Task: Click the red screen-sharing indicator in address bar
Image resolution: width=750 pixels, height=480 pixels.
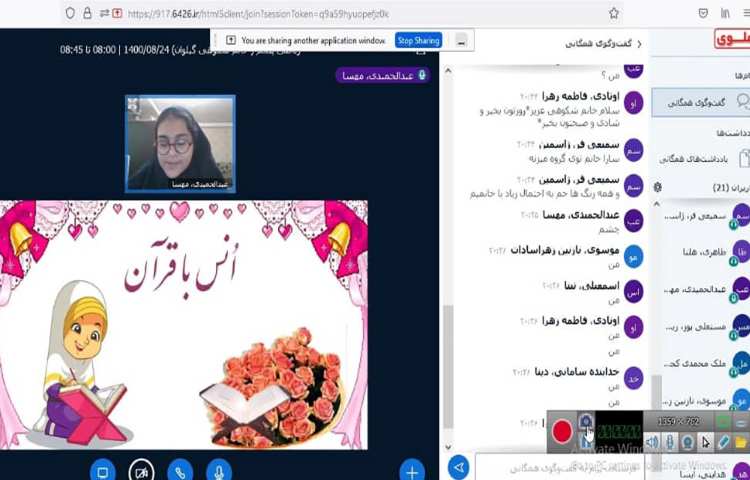Action: tap(117, 14)
